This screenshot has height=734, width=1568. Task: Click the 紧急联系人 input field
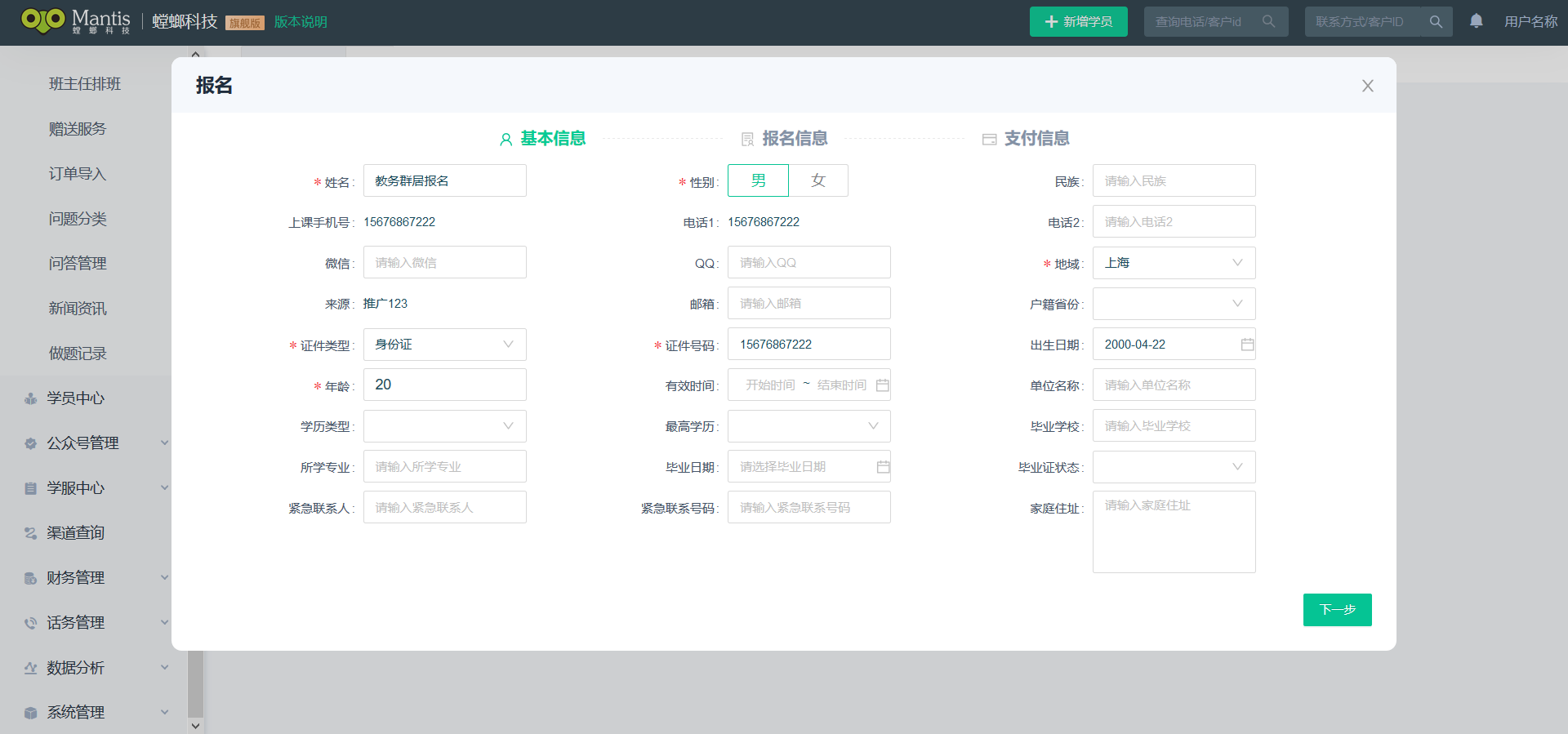(444, 507)
